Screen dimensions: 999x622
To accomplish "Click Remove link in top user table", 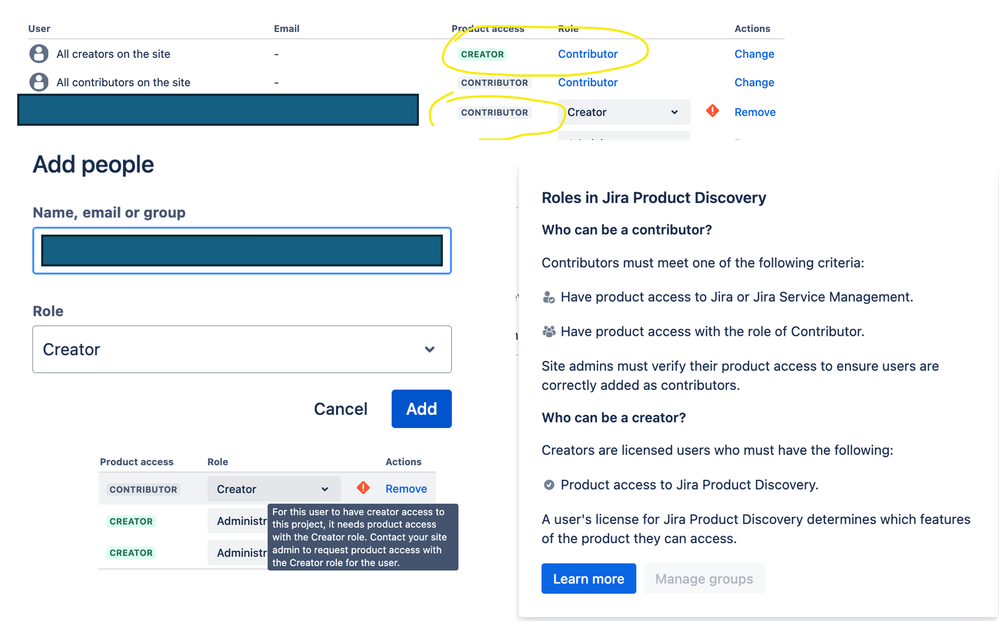I will pos(755,112).
